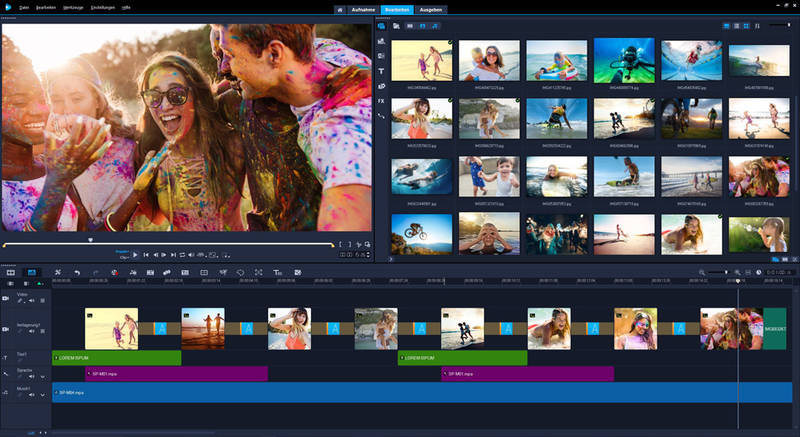
Task: Redo the last undone action
Action: click(x=95, y=273)
